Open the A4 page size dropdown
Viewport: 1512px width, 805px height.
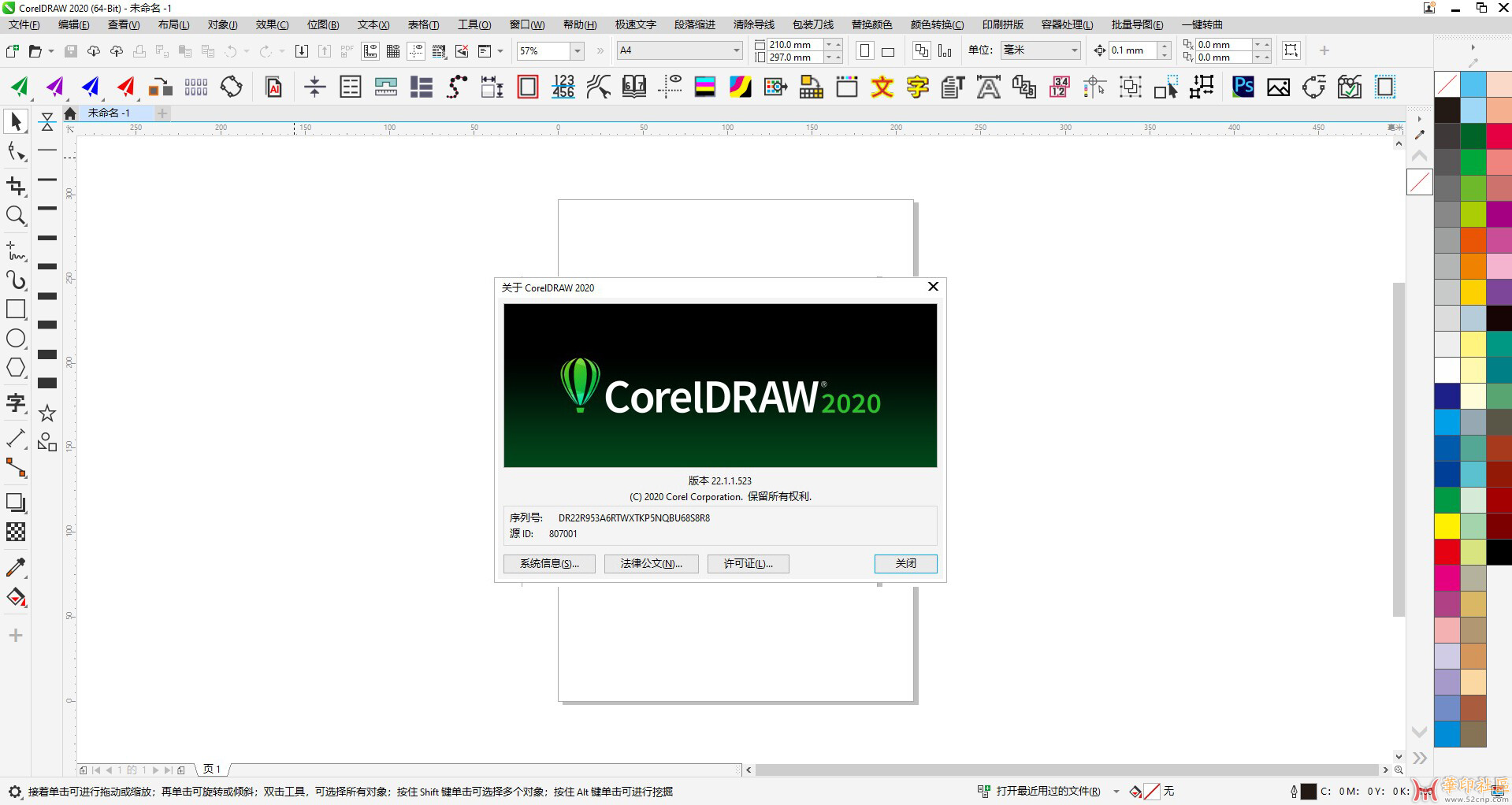click(x=736, y=50)
